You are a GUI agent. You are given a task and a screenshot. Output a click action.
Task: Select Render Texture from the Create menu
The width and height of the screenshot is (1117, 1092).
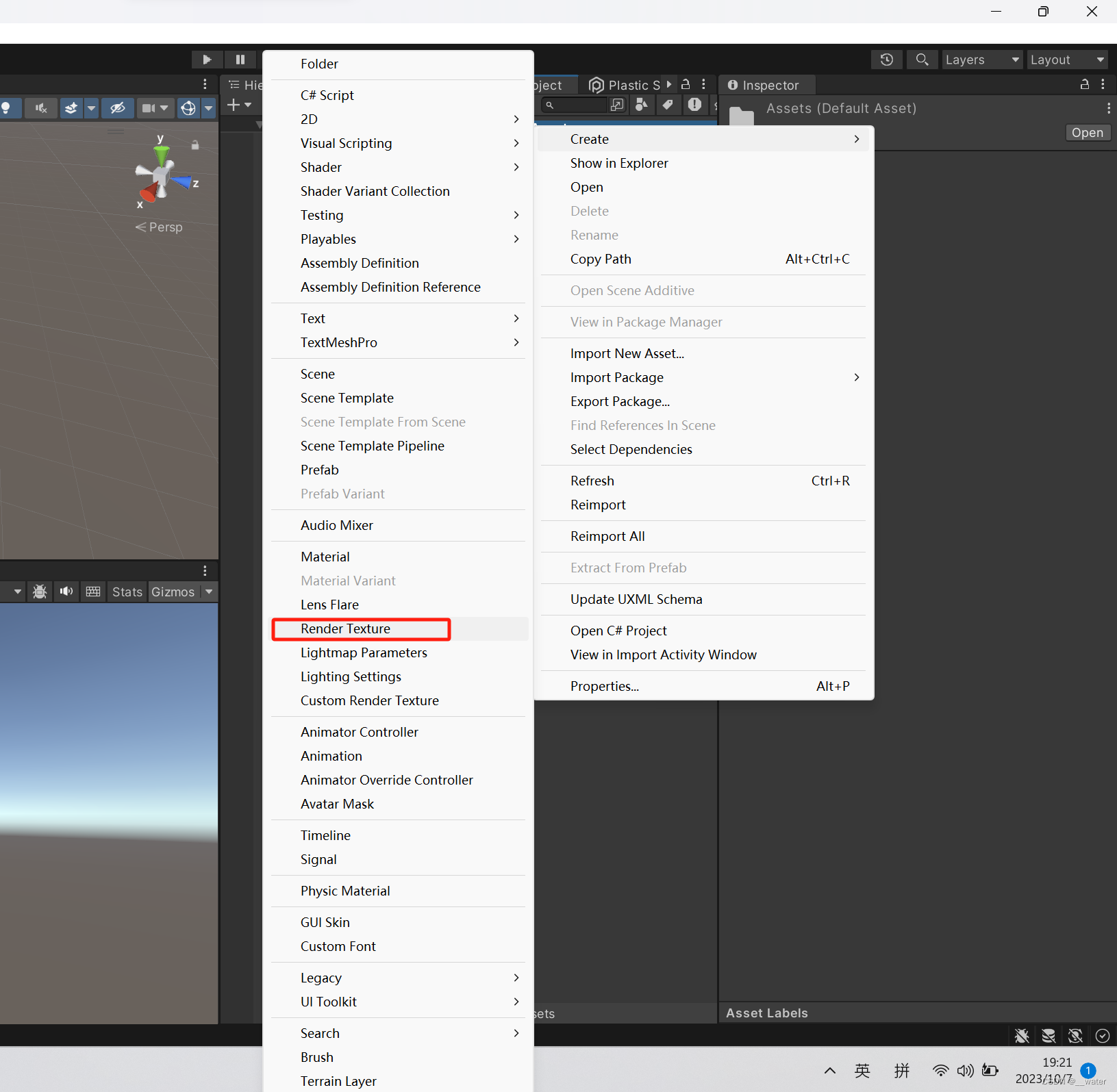coord(345,628)
